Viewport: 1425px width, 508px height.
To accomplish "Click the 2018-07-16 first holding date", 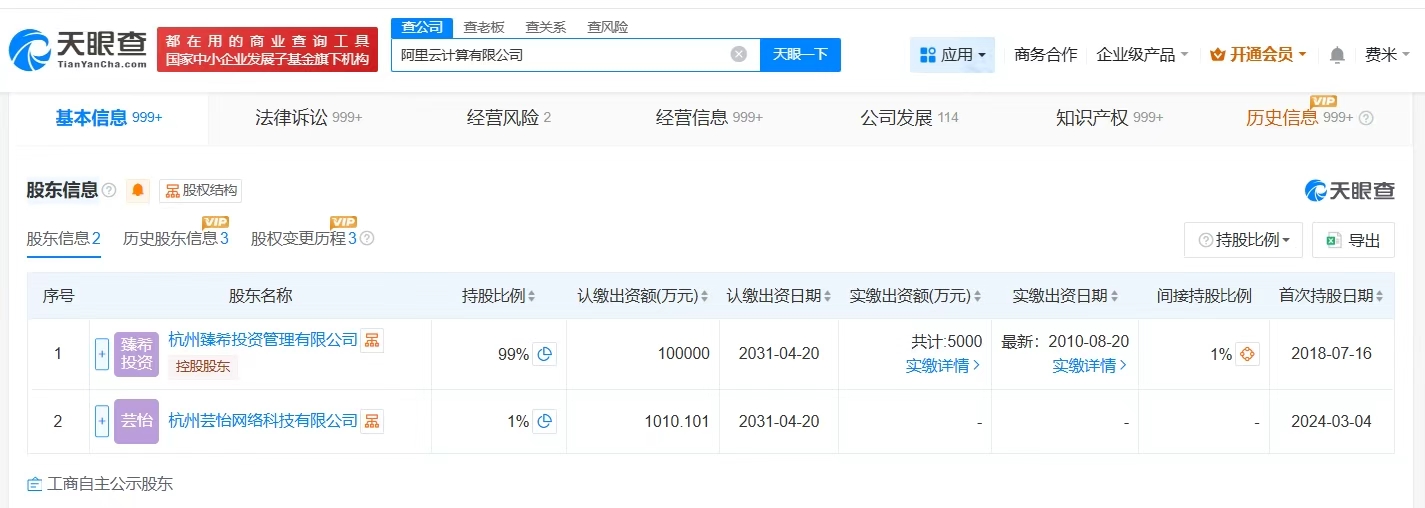I will [1331, 354].
